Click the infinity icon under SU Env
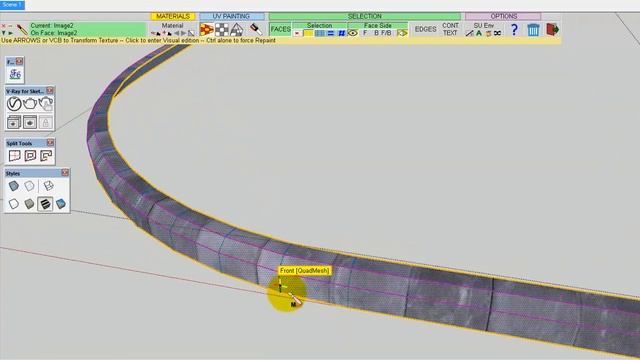The image size is (640, 360). (x=497, y=33)
